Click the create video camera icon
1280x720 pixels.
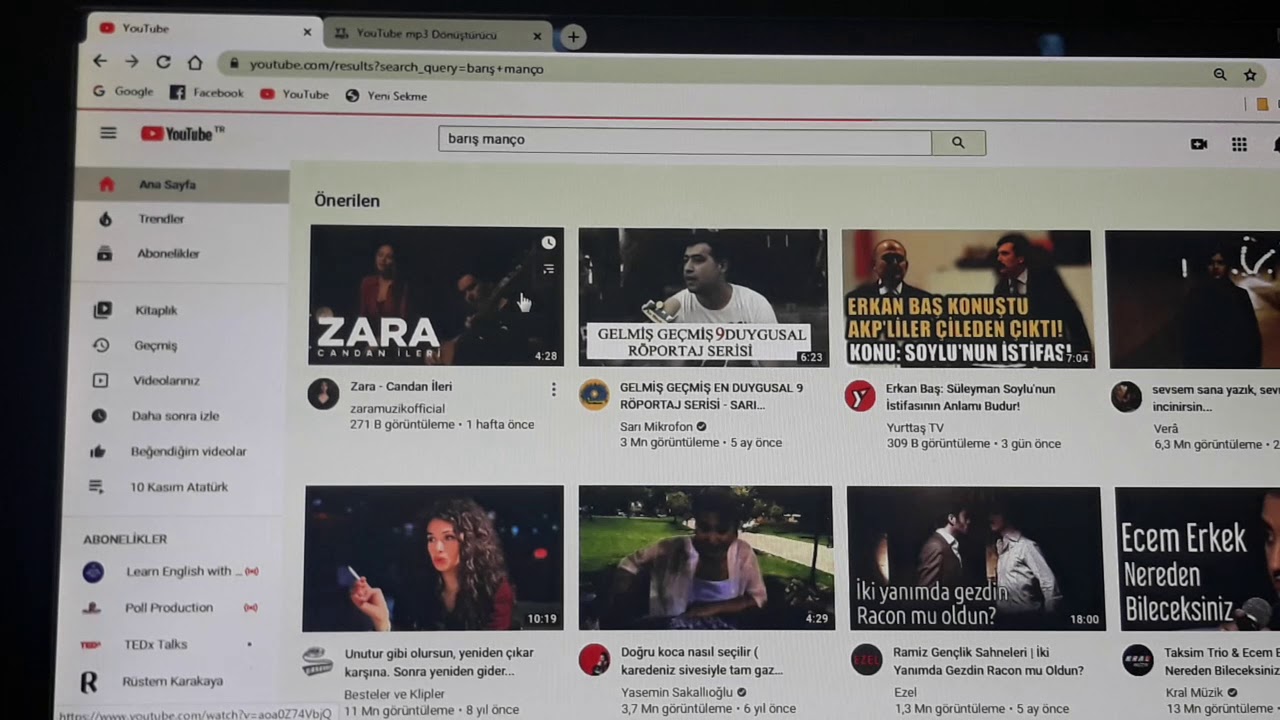coord(1199,144)
